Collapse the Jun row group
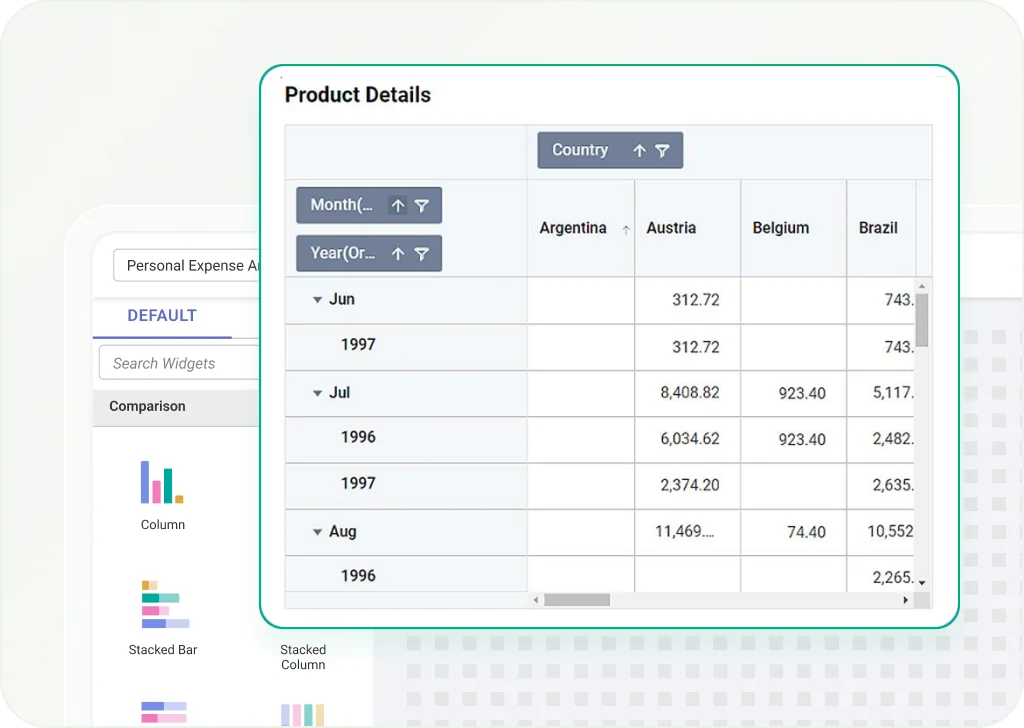Image resolution: width=1024 pixels, height=728 pixels. (x=317, y=300)
